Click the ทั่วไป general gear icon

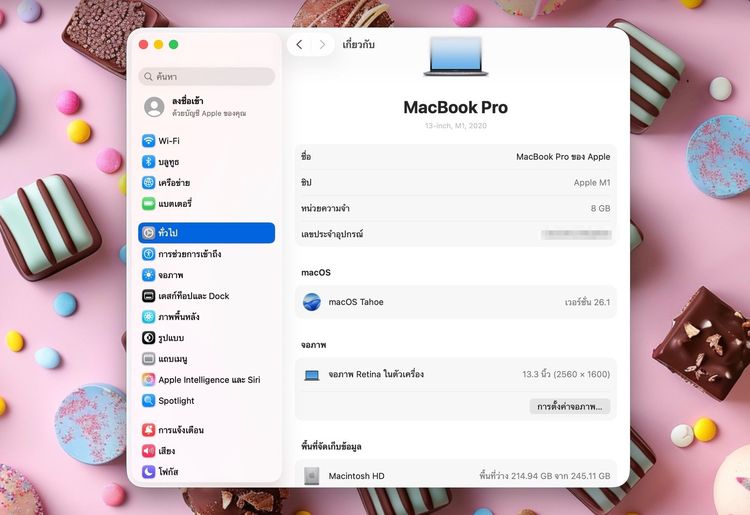click(149, 233)
